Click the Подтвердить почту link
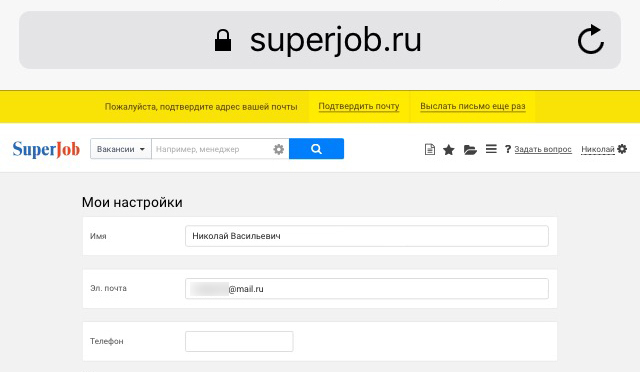 click(x=359, y=106)
